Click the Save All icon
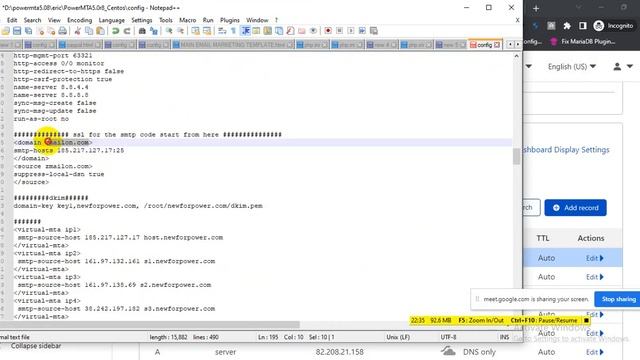Viewport: 640px width, 360px height. pos(28,31)
